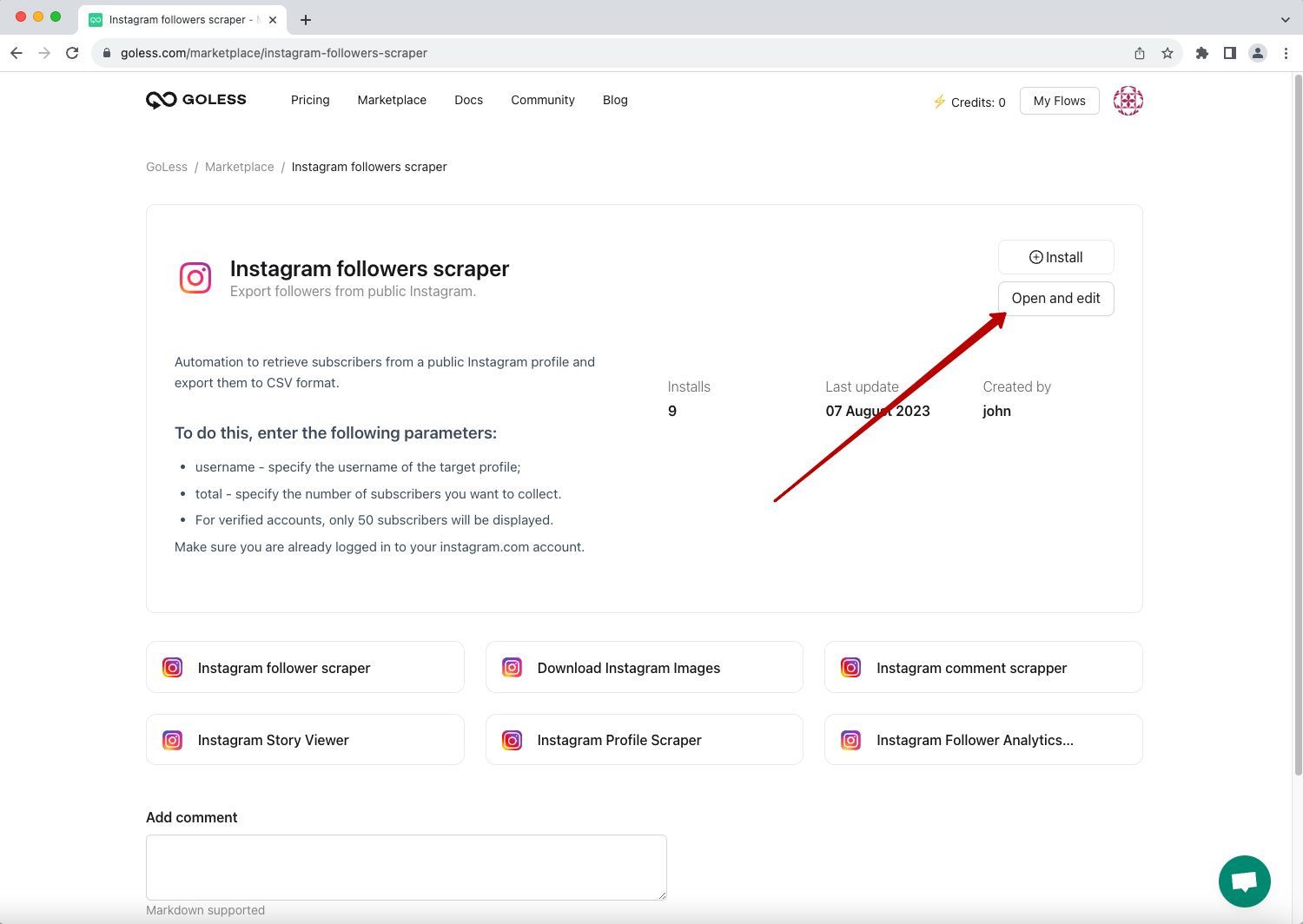Click the Credits: 0 label
The height and width of the screenshot is (924, 1303).
point(978,102)
